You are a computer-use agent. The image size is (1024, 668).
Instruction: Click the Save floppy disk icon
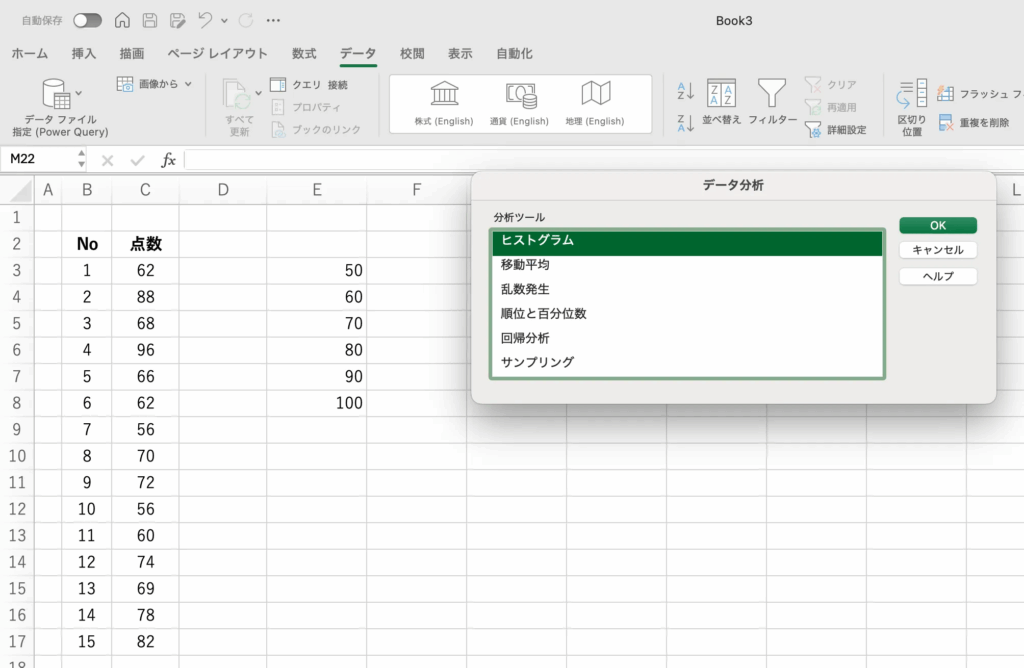[x=150, y=20]
